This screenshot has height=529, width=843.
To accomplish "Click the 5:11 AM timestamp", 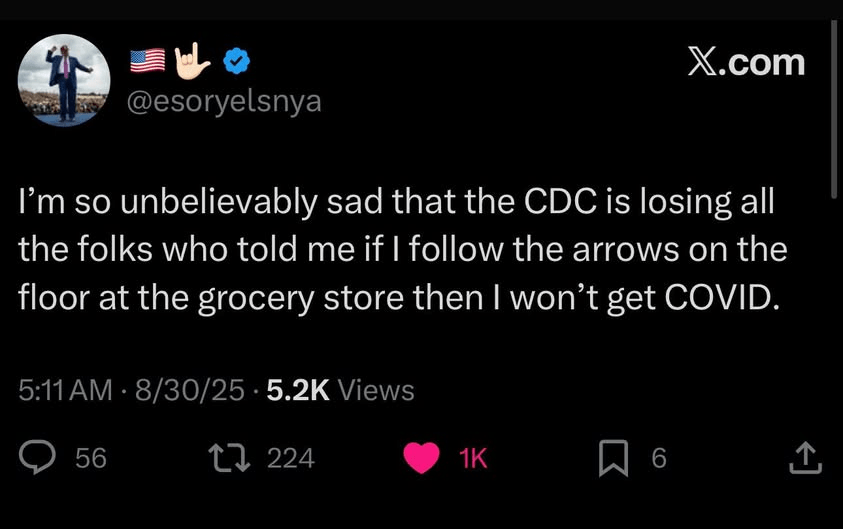I will pyautogui.click(x=65, y=389).
